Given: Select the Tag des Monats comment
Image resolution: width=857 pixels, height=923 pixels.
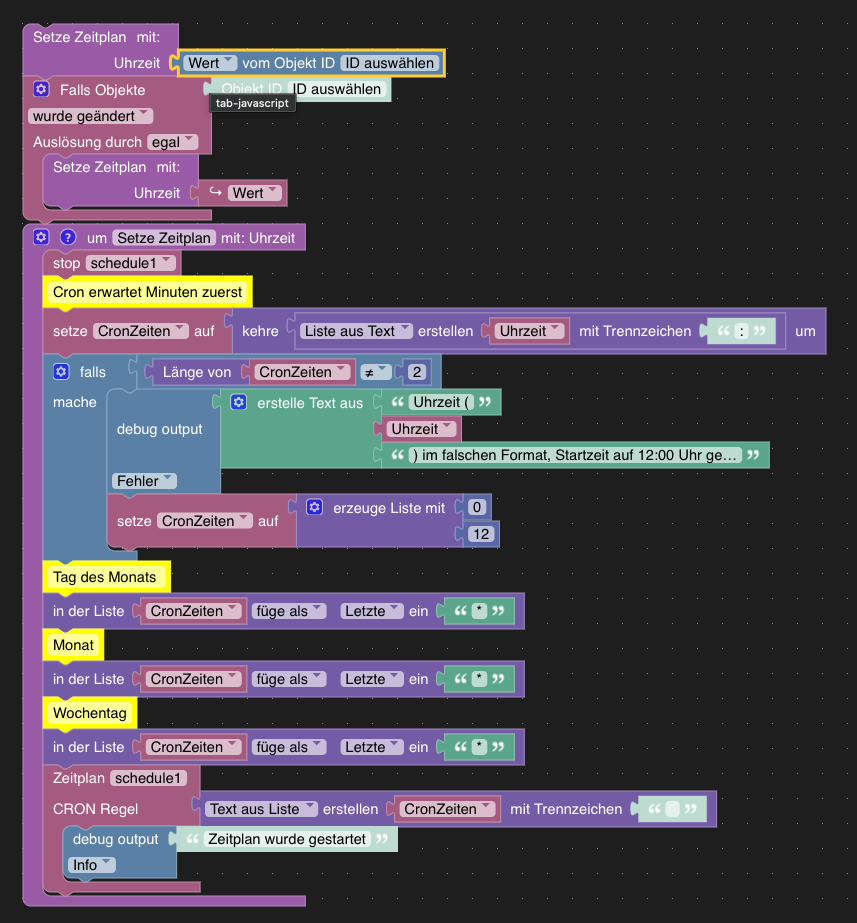Looking at the screenshot, I should pos(105,577).
